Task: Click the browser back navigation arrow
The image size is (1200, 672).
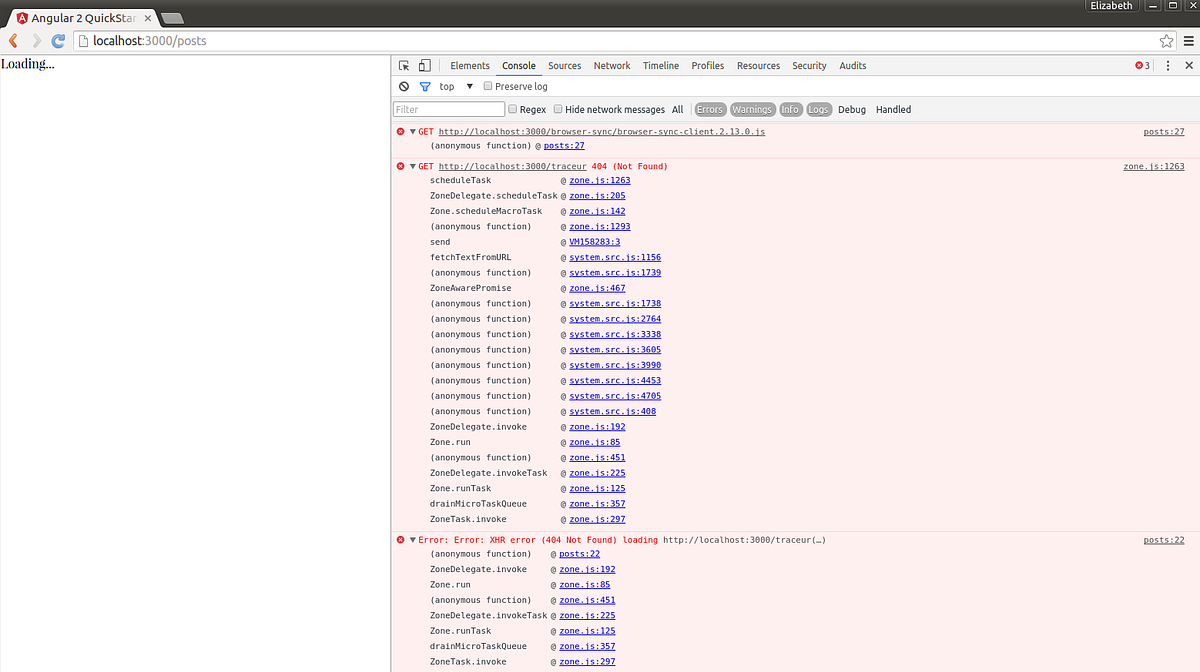Action: [12, 41]
